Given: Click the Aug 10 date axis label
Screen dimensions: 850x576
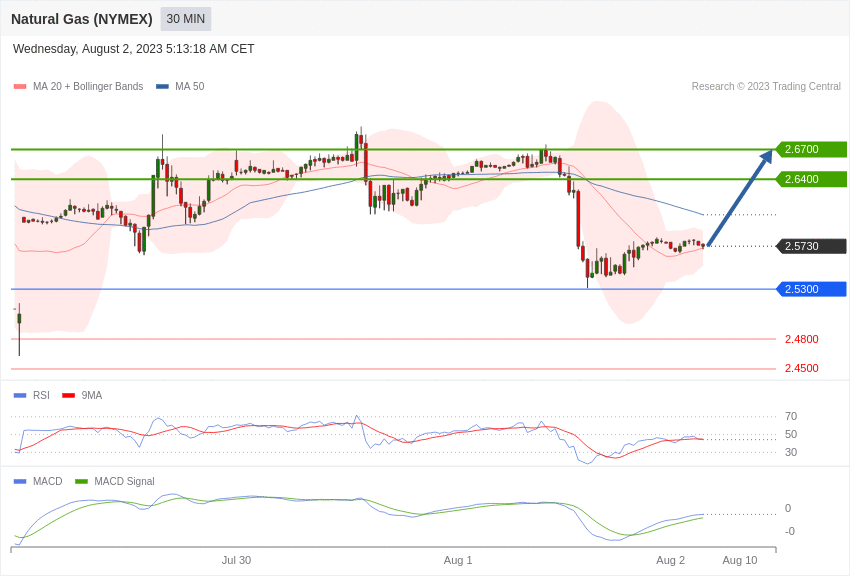Looking at the screenshot, I should [740, 560].
